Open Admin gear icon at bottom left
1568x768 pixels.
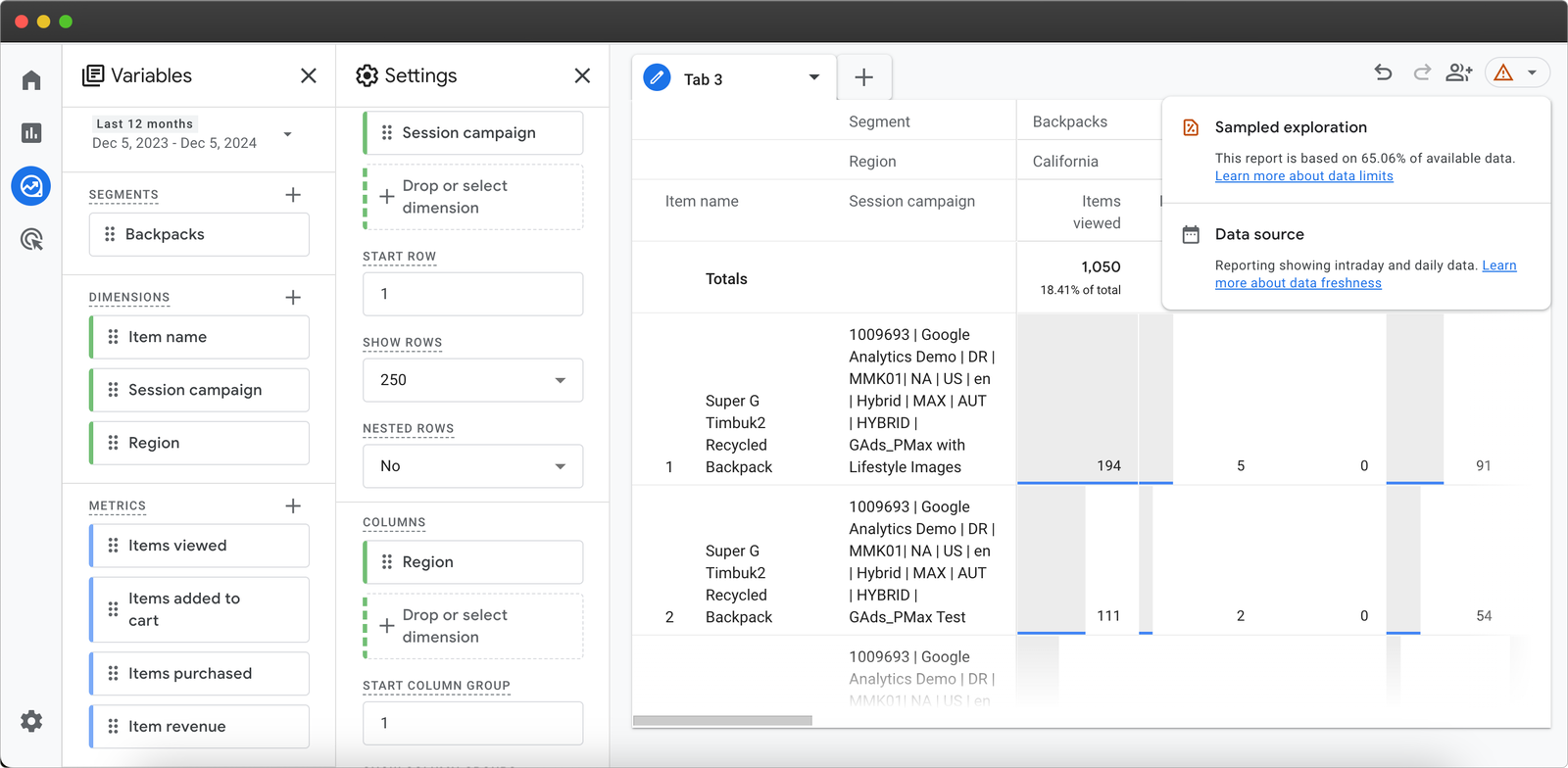tap(31, 722)
